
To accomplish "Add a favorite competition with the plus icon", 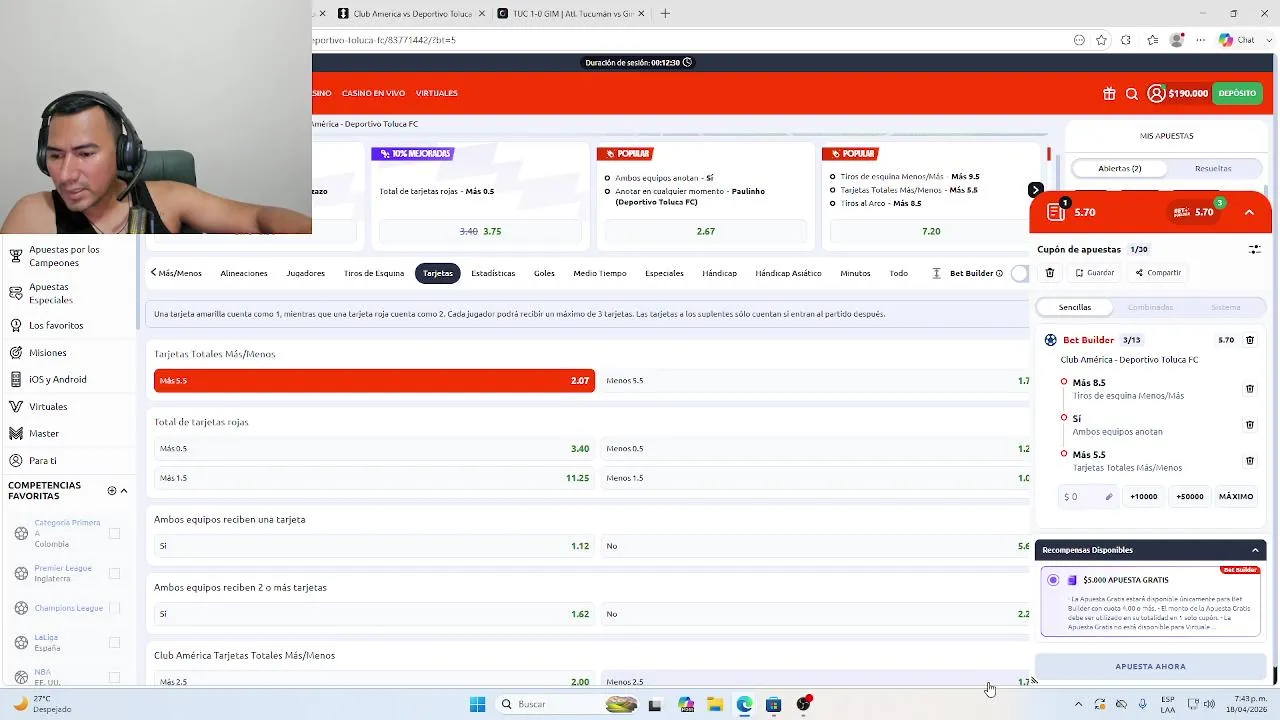I will pyautogui.click(x=112, y=491).
